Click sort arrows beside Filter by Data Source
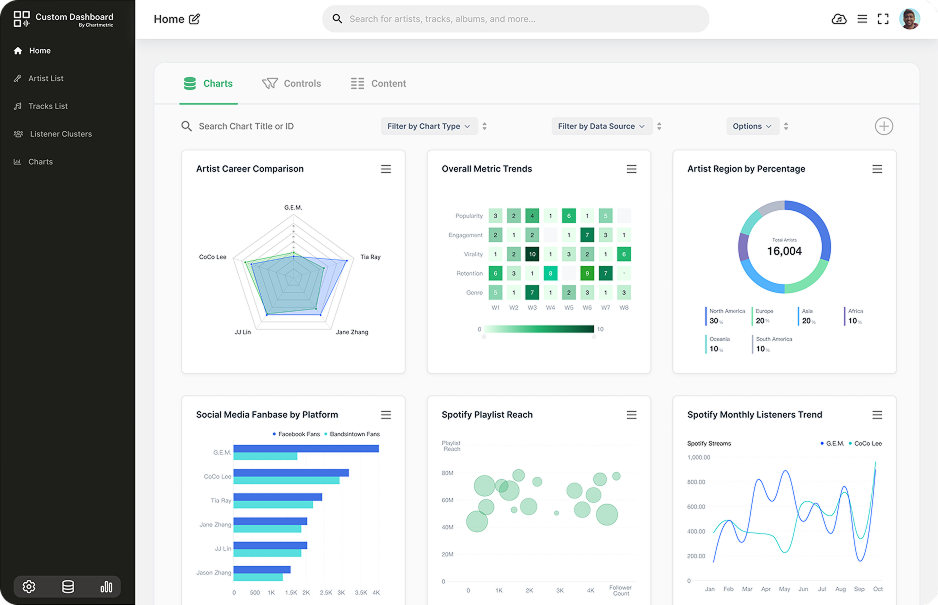The height and width of the screenshot is (605, 938). [x=659, y=126]
